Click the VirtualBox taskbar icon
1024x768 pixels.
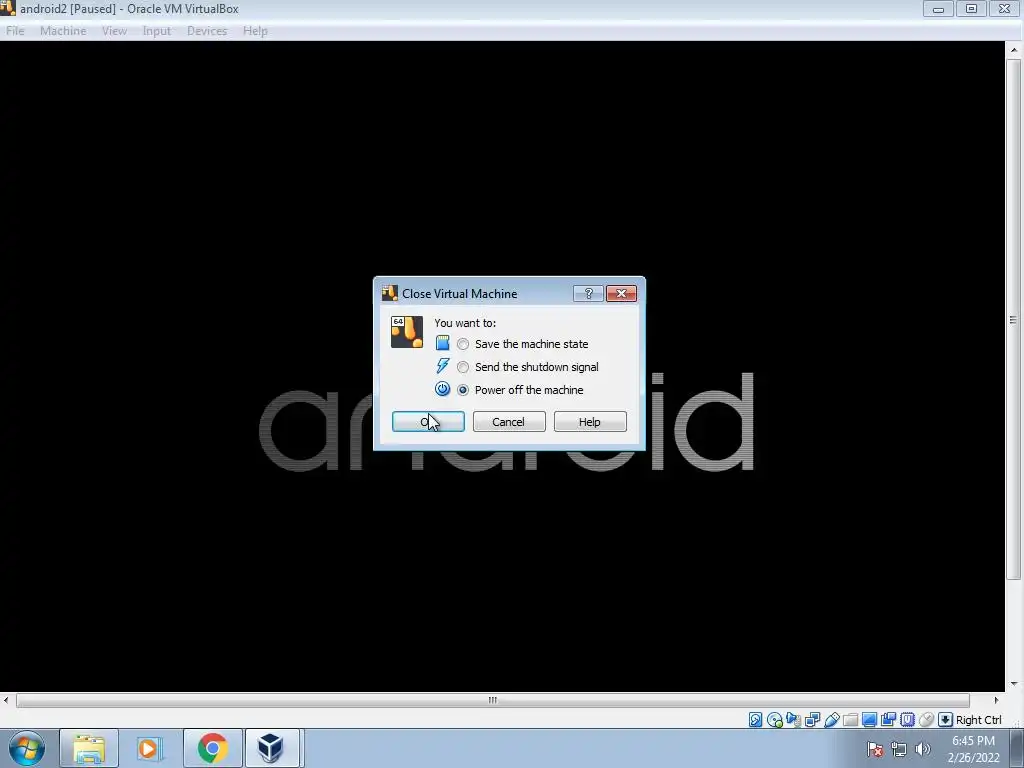coord(271,748)
